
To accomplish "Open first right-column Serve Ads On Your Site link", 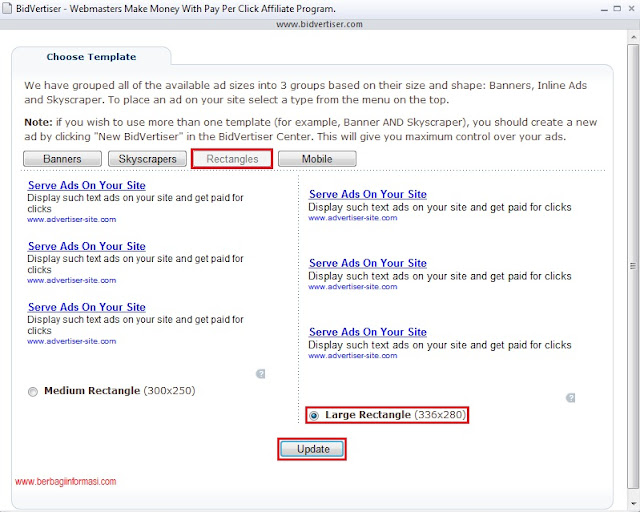I will 368,194.
